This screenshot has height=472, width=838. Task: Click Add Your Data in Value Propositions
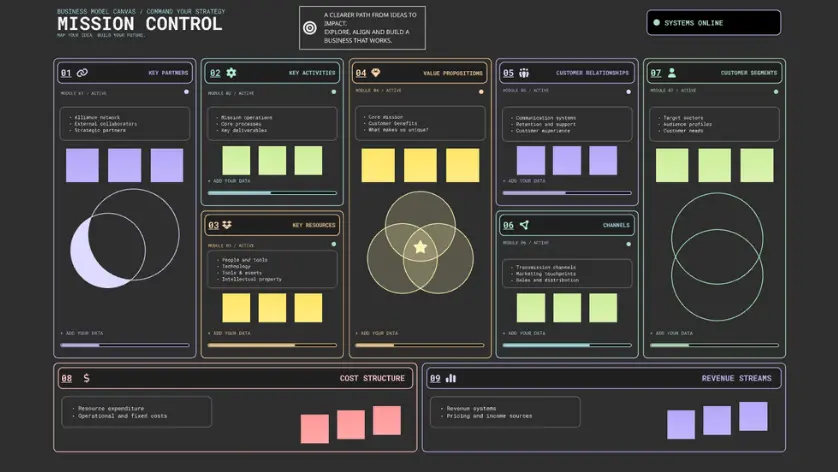coord(377,333)
